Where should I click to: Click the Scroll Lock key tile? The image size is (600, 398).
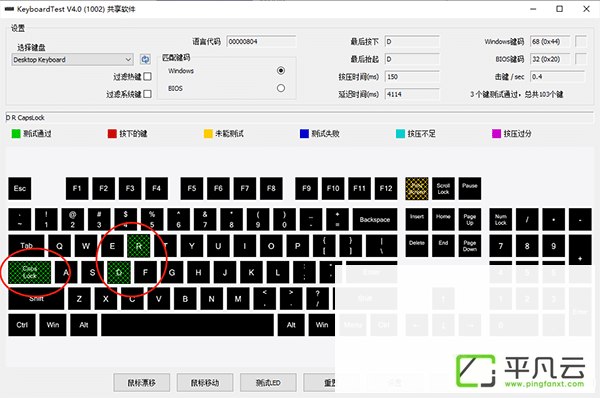[x=443, y=188]
